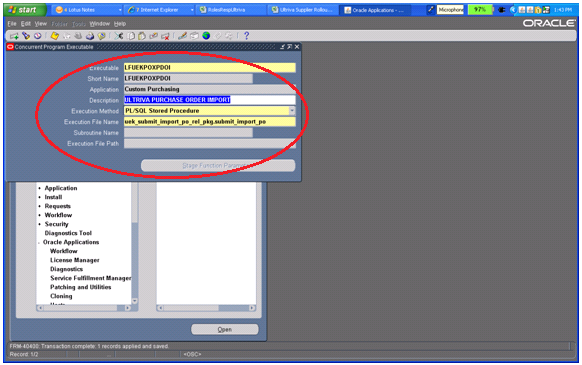
Task: Select Patching and Utilities in navigator
Action: pos(81,287)
